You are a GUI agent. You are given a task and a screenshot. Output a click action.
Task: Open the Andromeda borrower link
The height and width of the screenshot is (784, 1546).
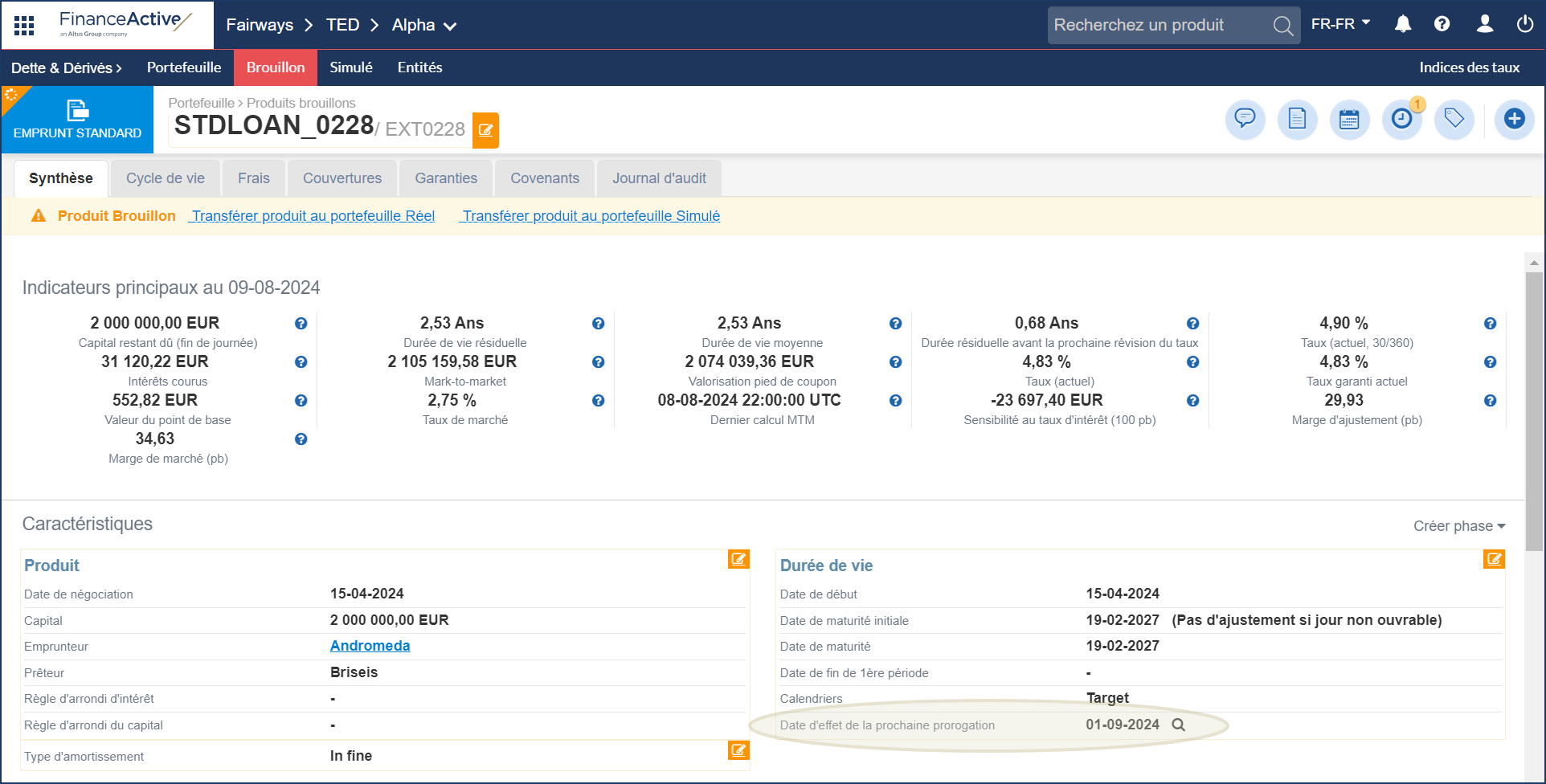click(x=370, y=646)
